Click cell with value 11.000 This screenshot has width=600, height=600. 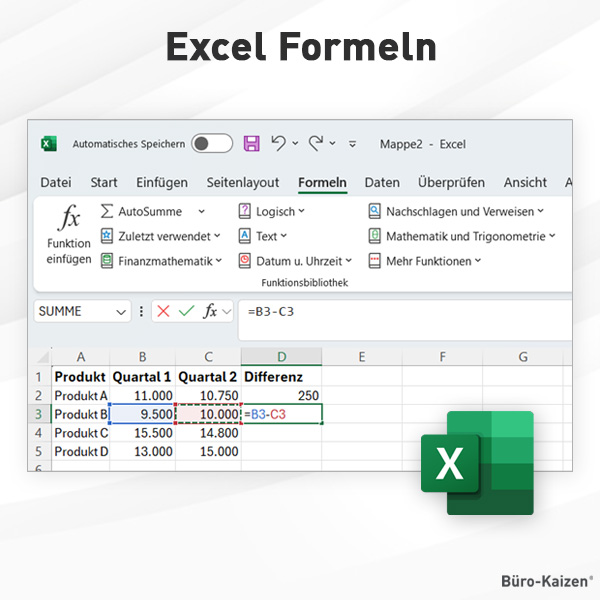(x=142, y=395)
